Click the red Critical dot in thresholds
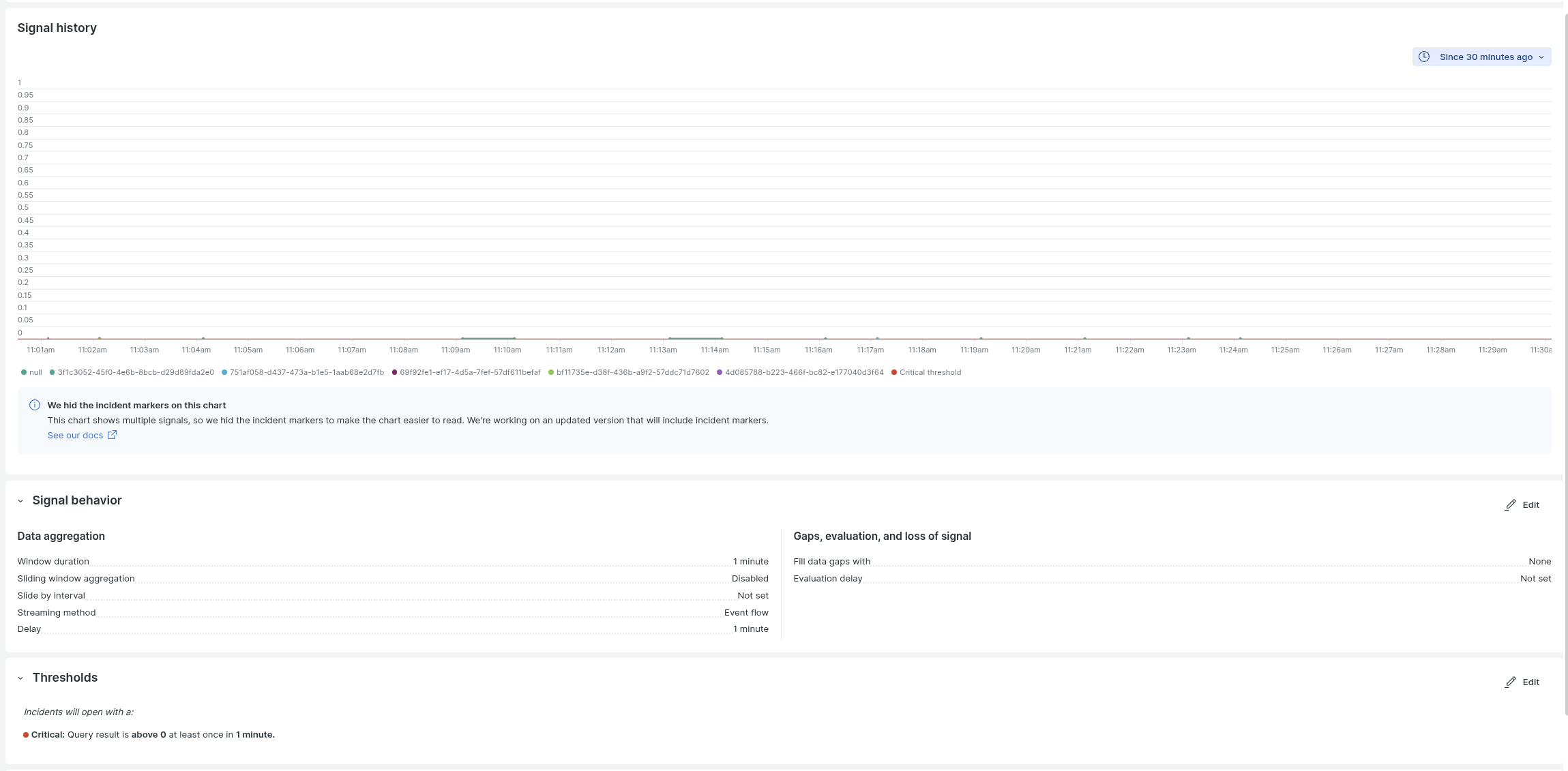This screenshot has height=771, width=1568. tap(26, 735)
